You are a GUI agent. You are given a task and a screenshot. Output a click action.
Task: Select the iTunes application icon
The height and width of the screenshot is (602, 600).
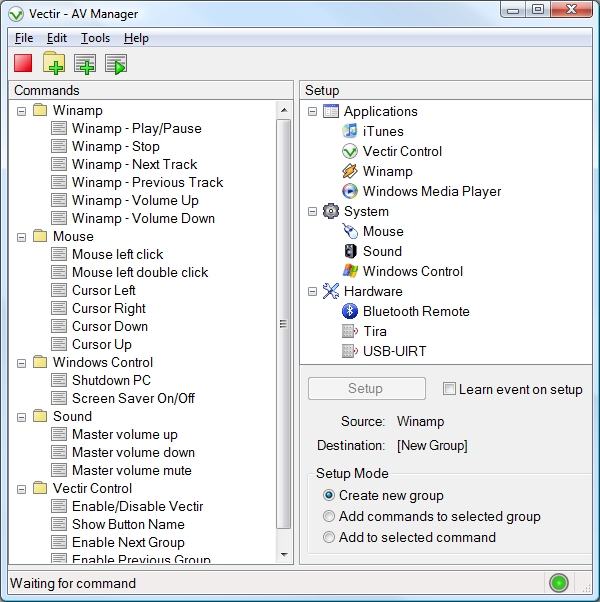click(x=350, y=131)
